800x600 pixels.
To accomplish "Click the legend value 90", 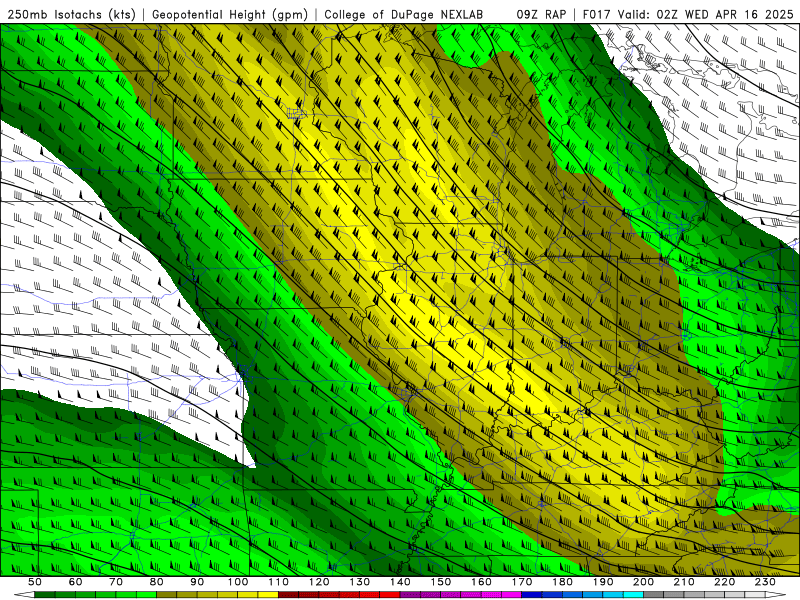I will (197, 582).
